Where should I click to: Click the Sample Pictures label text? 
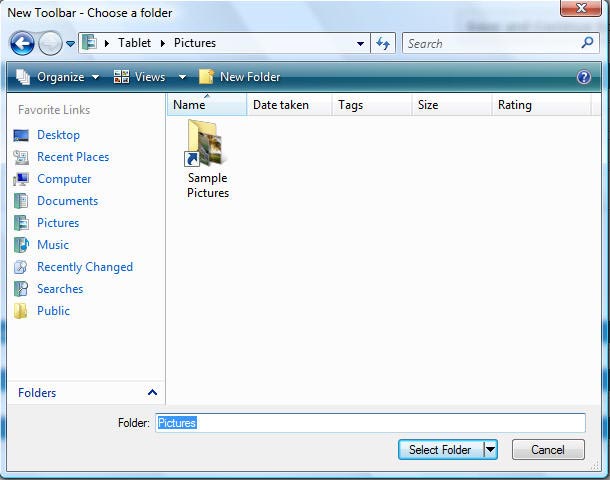coord(208,185)
